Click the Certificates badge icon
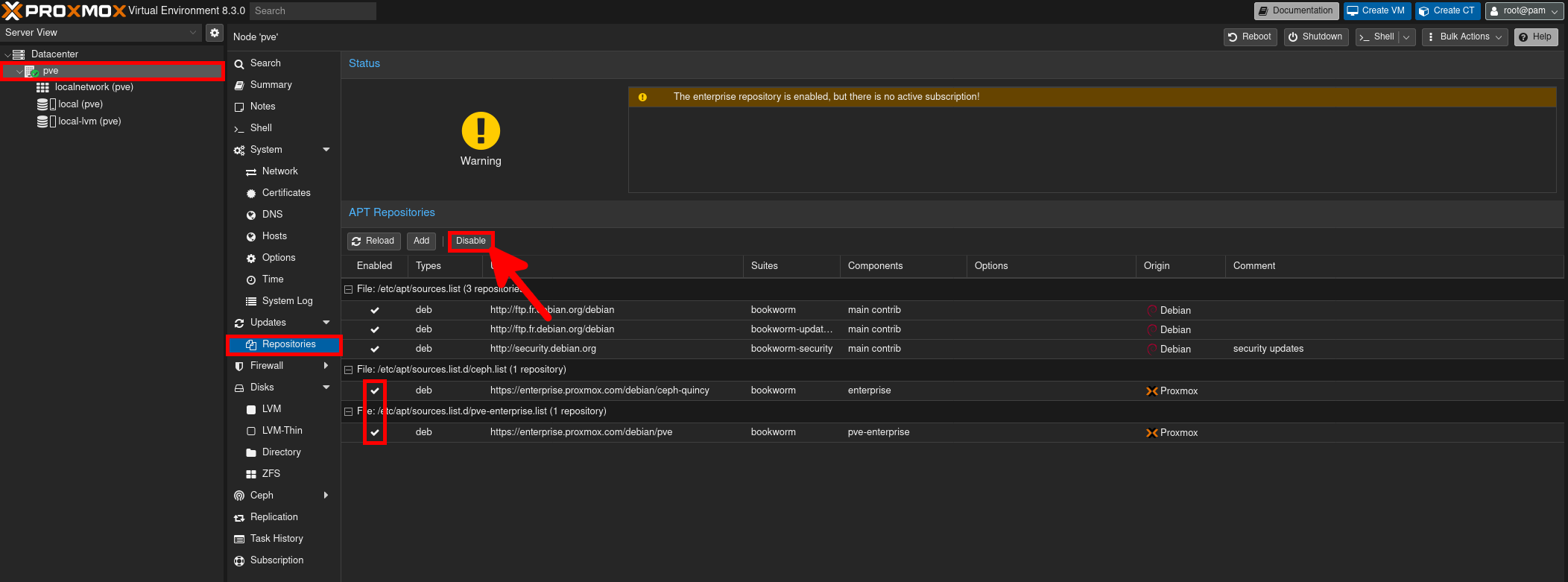 pos(251,193)
